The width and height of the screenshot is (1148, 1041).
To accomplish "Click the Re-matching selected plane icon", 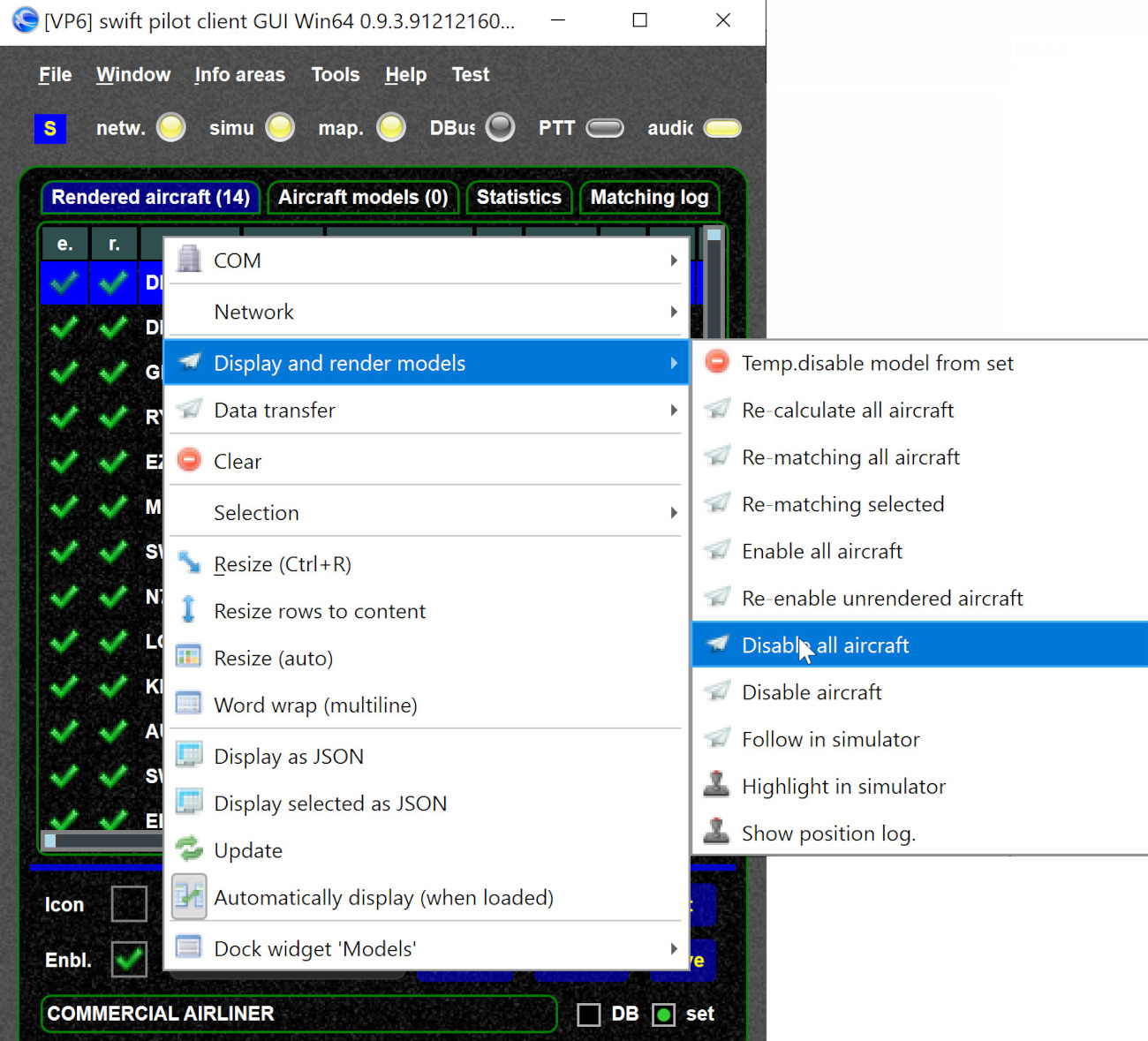I will pos(717,502).
